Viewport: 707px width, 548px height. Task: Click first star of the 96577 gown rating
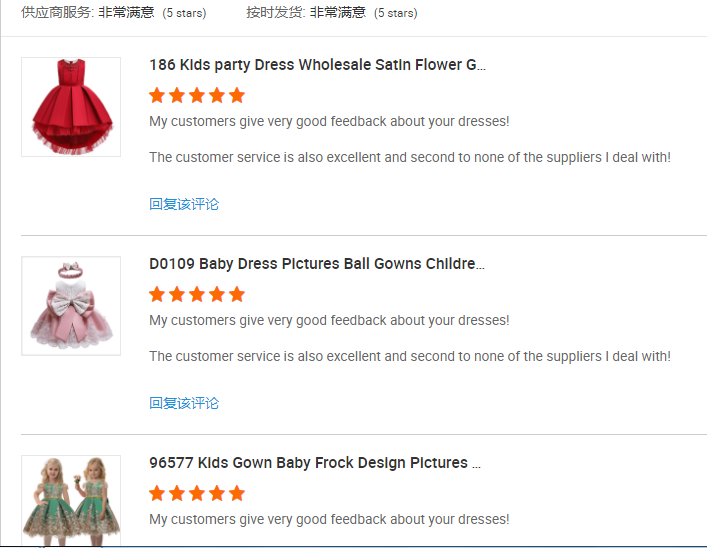(x=157, y=494)
